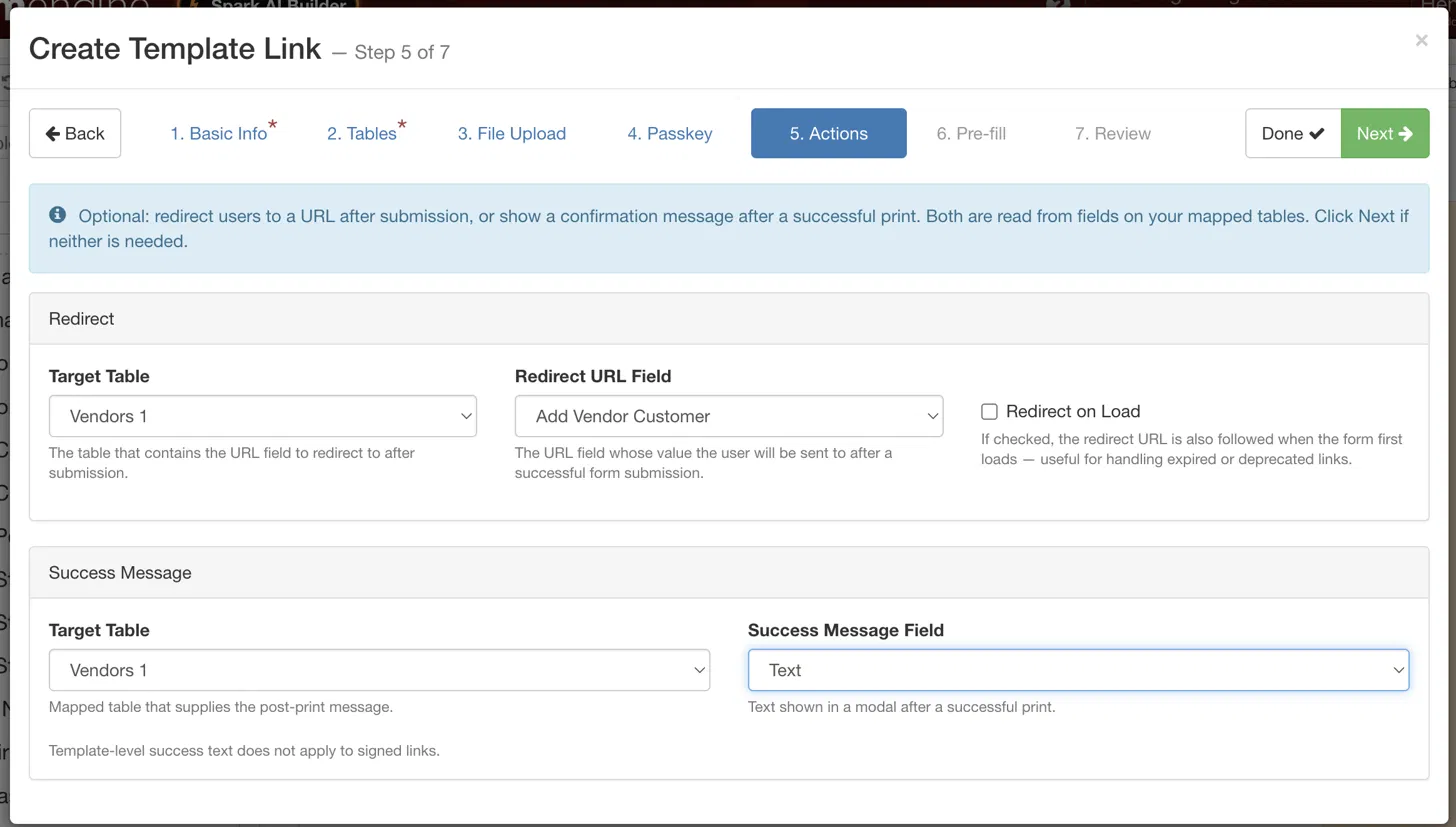Expand the Success Message Field dropdown
The height and width of the screenshot is (827, 1456).
tap(1078, 670)
